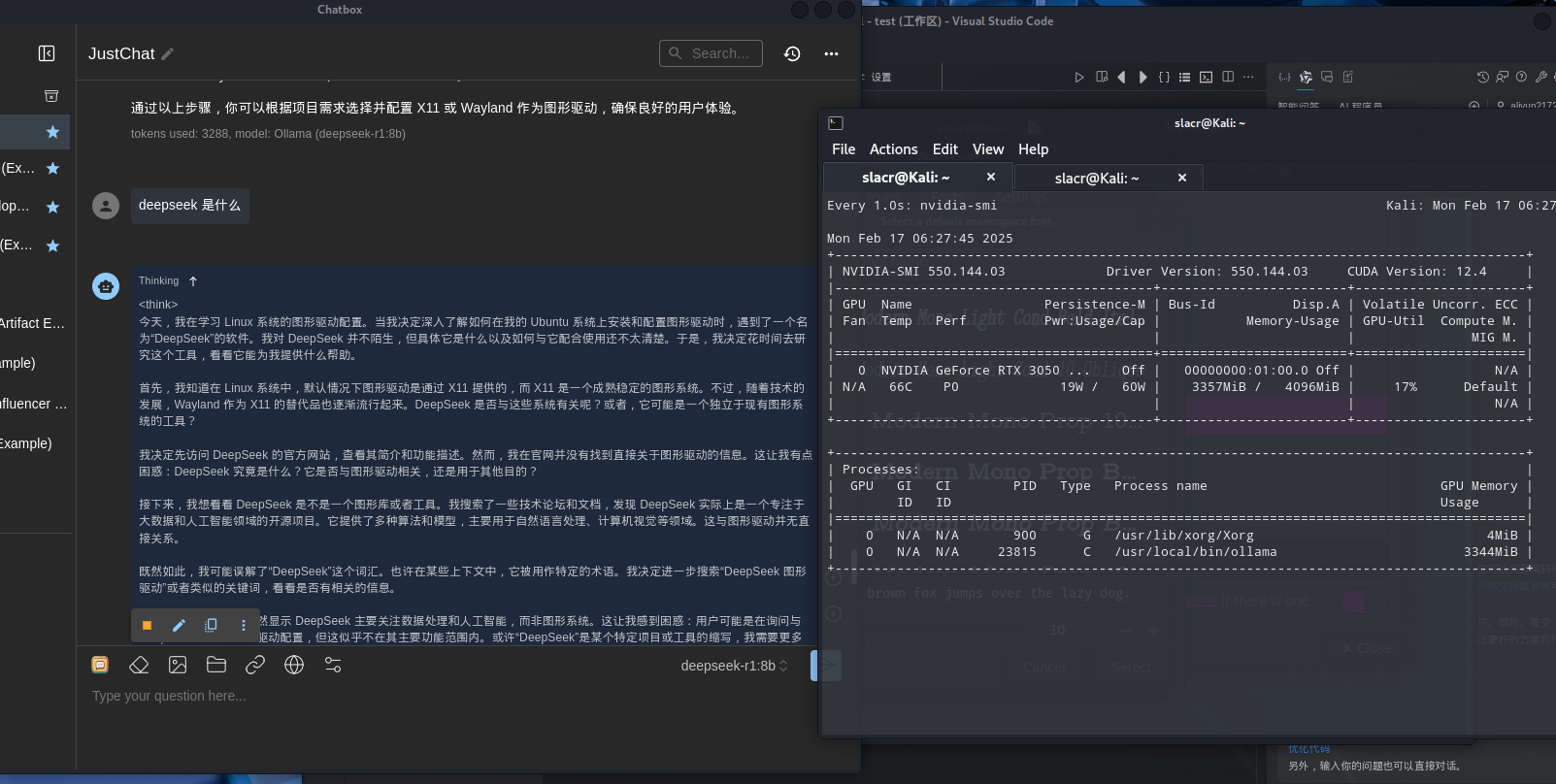Attach a link with the chain icon
Screen dimensions: 1556x784
pyautogui.click(x=255, y=665)
